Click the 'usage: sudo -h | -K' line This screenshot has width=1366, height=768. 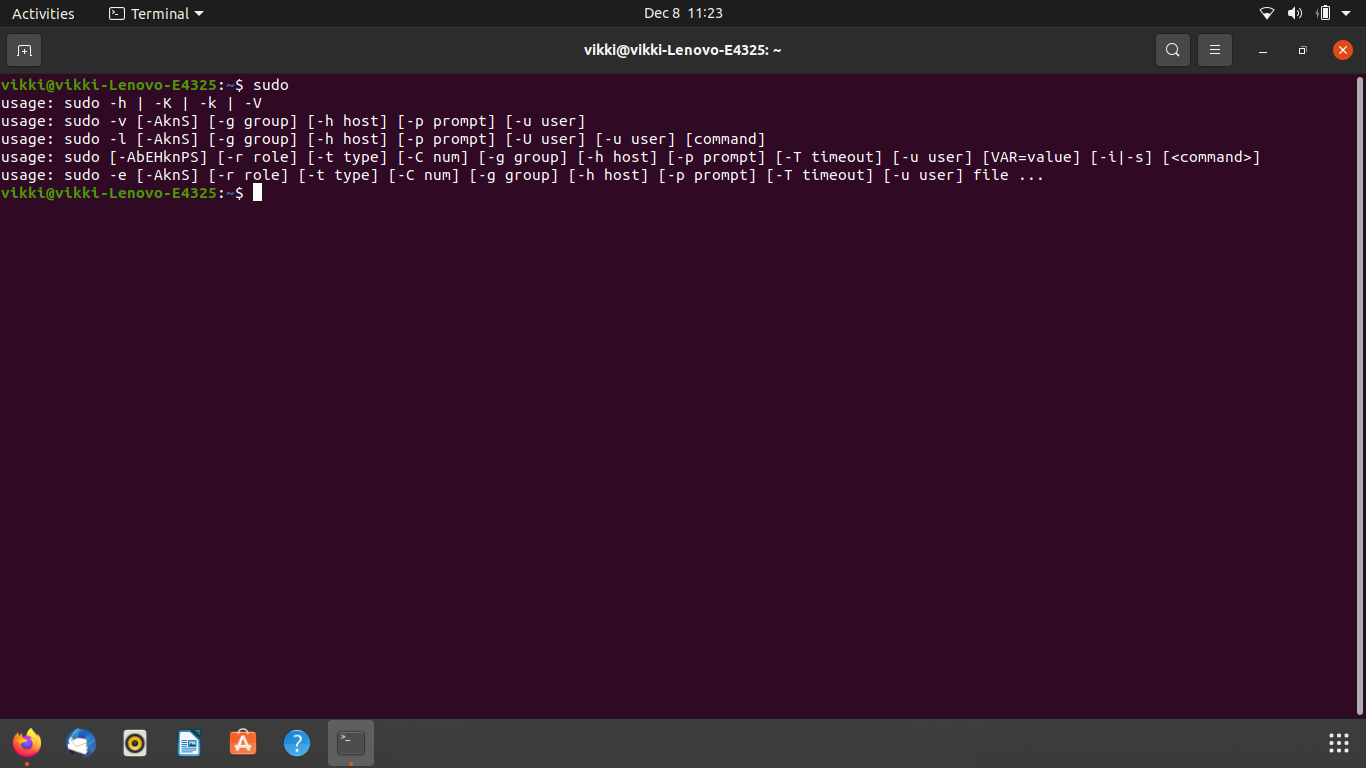pyautogui.click(x=131, y=103)
